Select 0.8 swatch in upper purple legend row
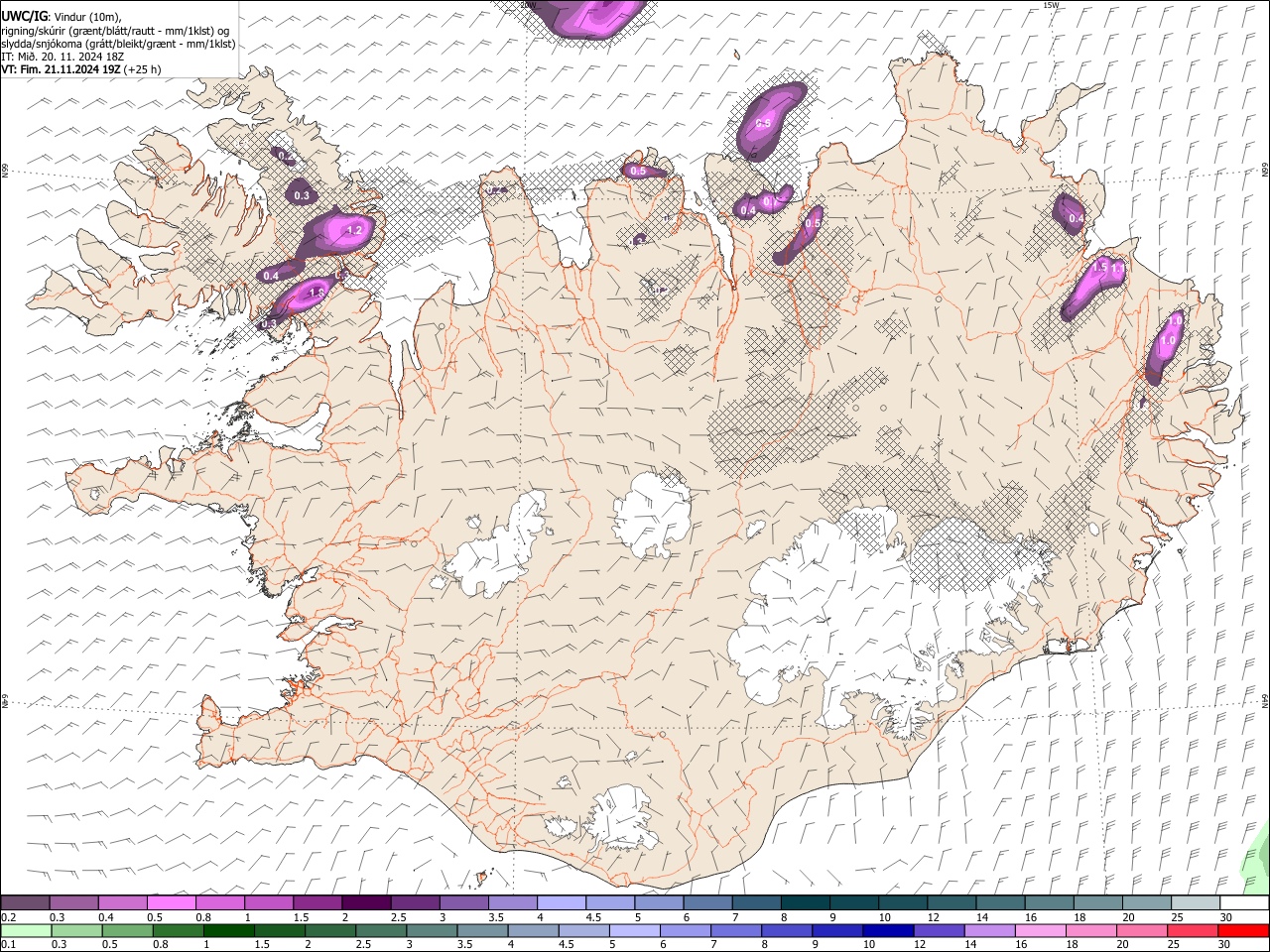Screen dimensions: 1270x952 [219, 902]
